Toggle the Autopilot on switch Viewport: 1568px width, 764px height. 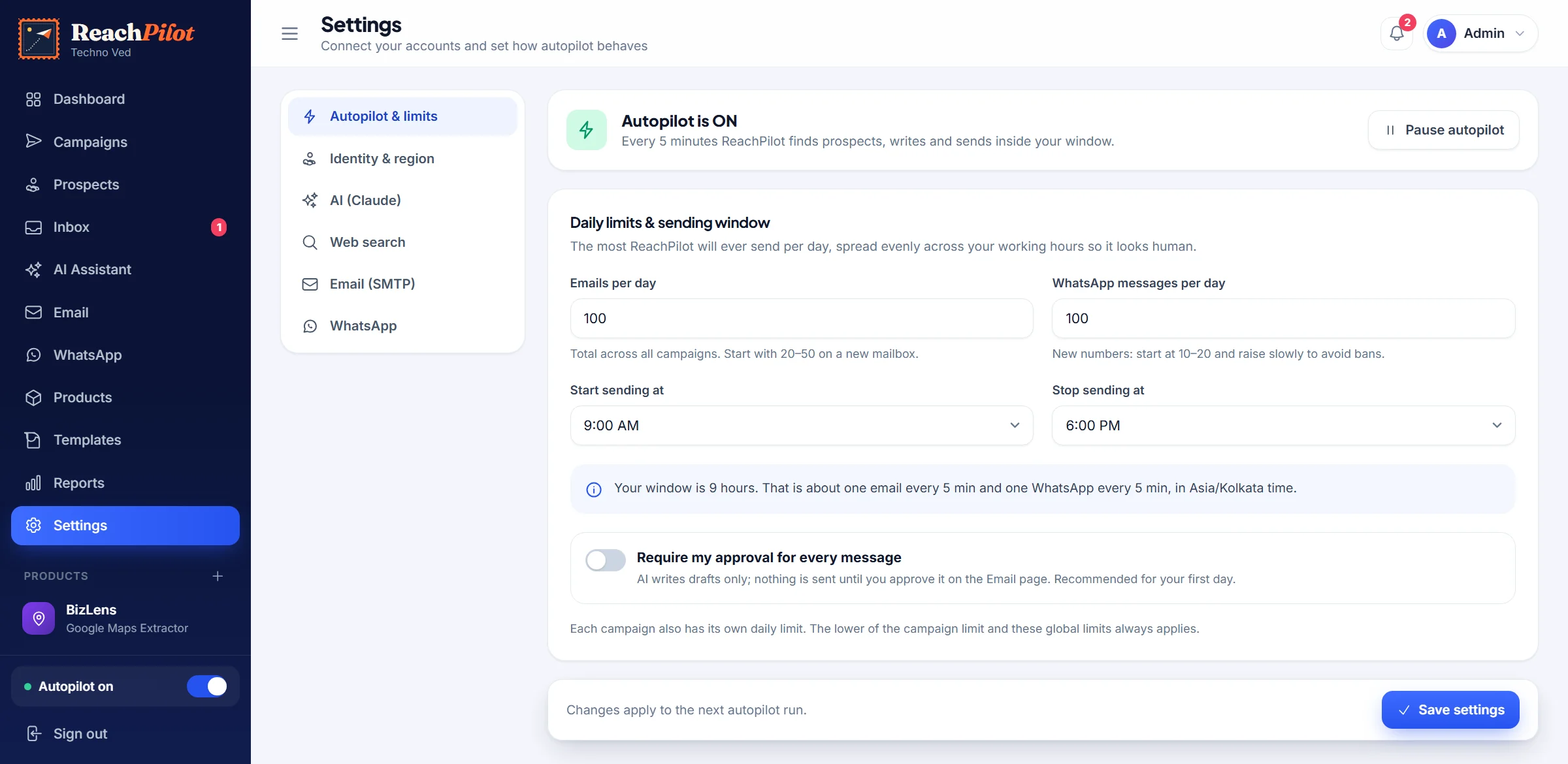(x=207, y=686)
